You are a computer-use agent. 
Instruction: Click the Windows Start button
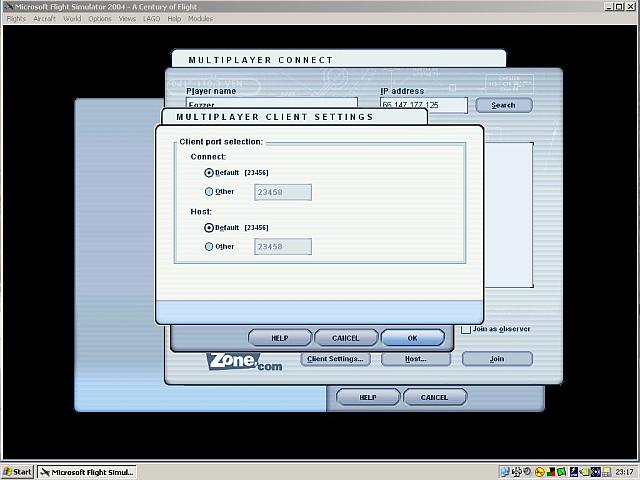pyautogui.click(x=17, y=472)
